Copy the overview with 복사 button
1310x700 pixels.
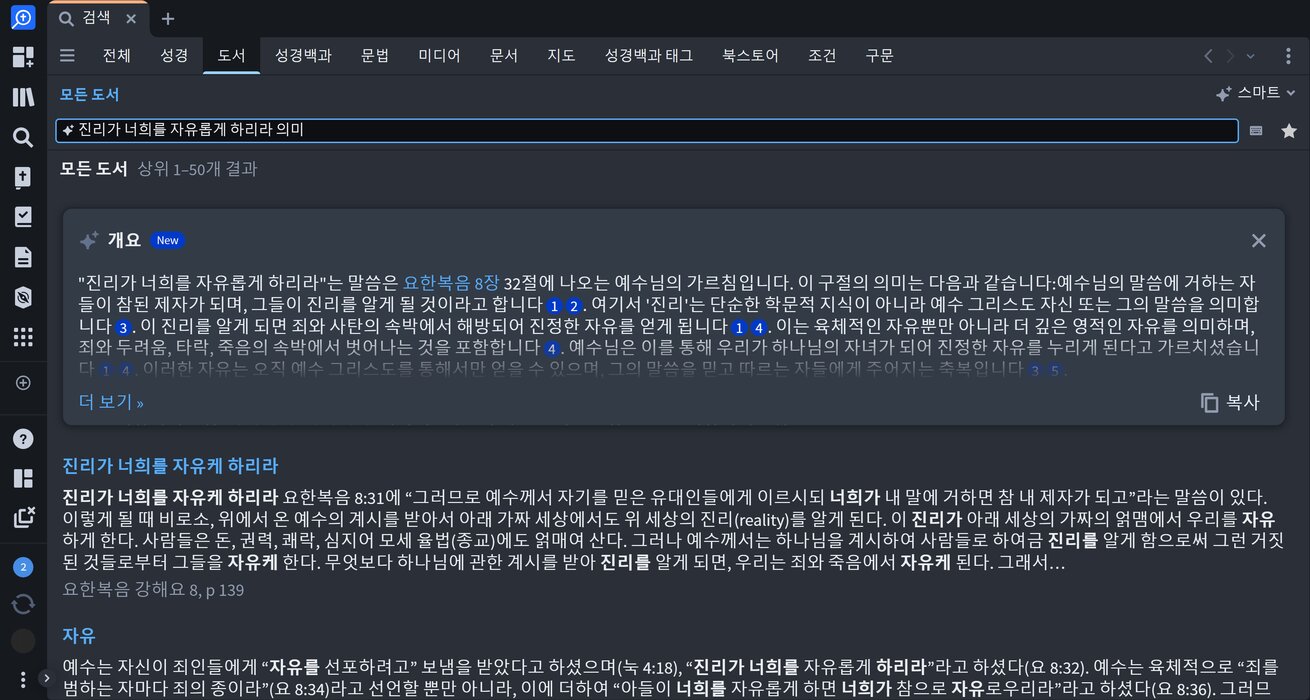(x=1230, y=402)
